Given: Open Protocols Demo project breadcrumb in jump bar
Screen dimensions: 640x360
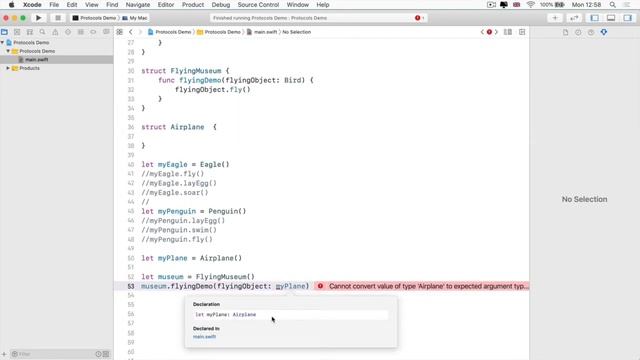Looking at the screenshot, I should [169, 32].
